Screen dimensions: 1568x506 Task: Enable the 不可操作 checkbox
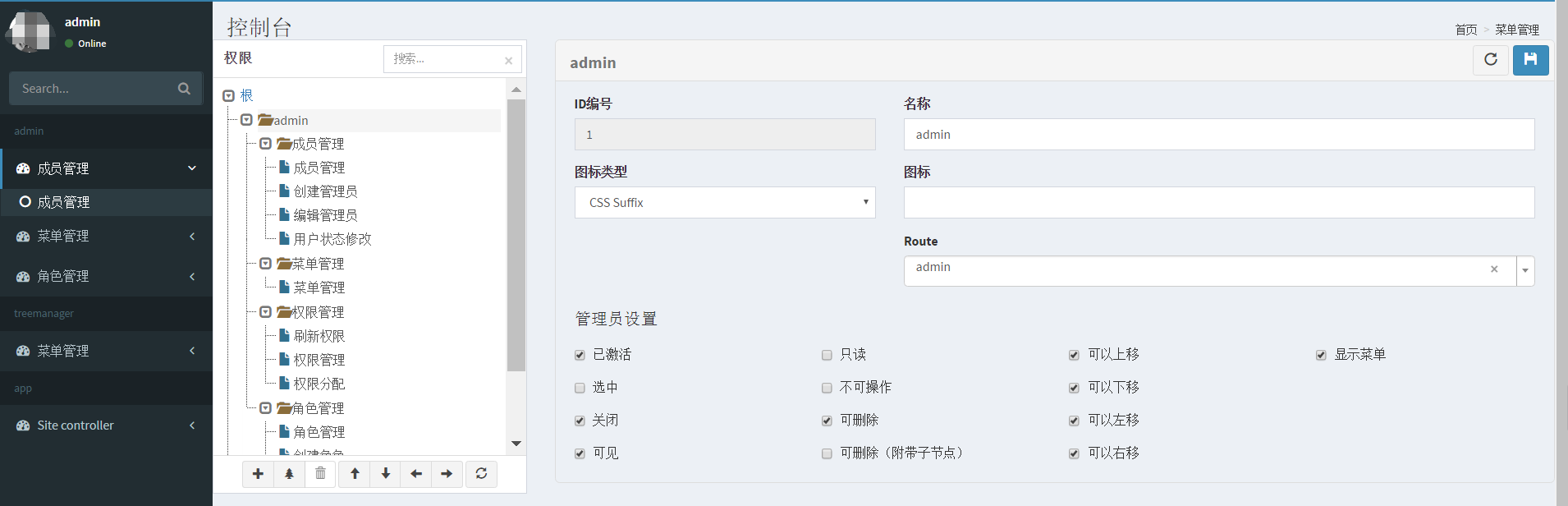coord(827,388)
